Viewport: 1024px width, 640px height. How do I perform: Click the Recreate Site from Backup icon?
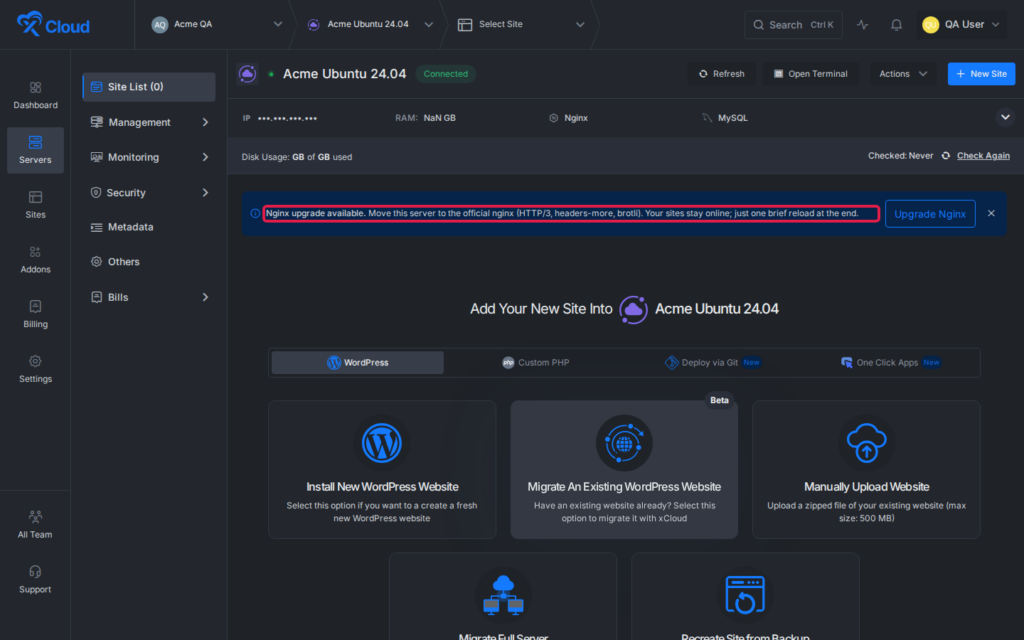pos(745,595)
